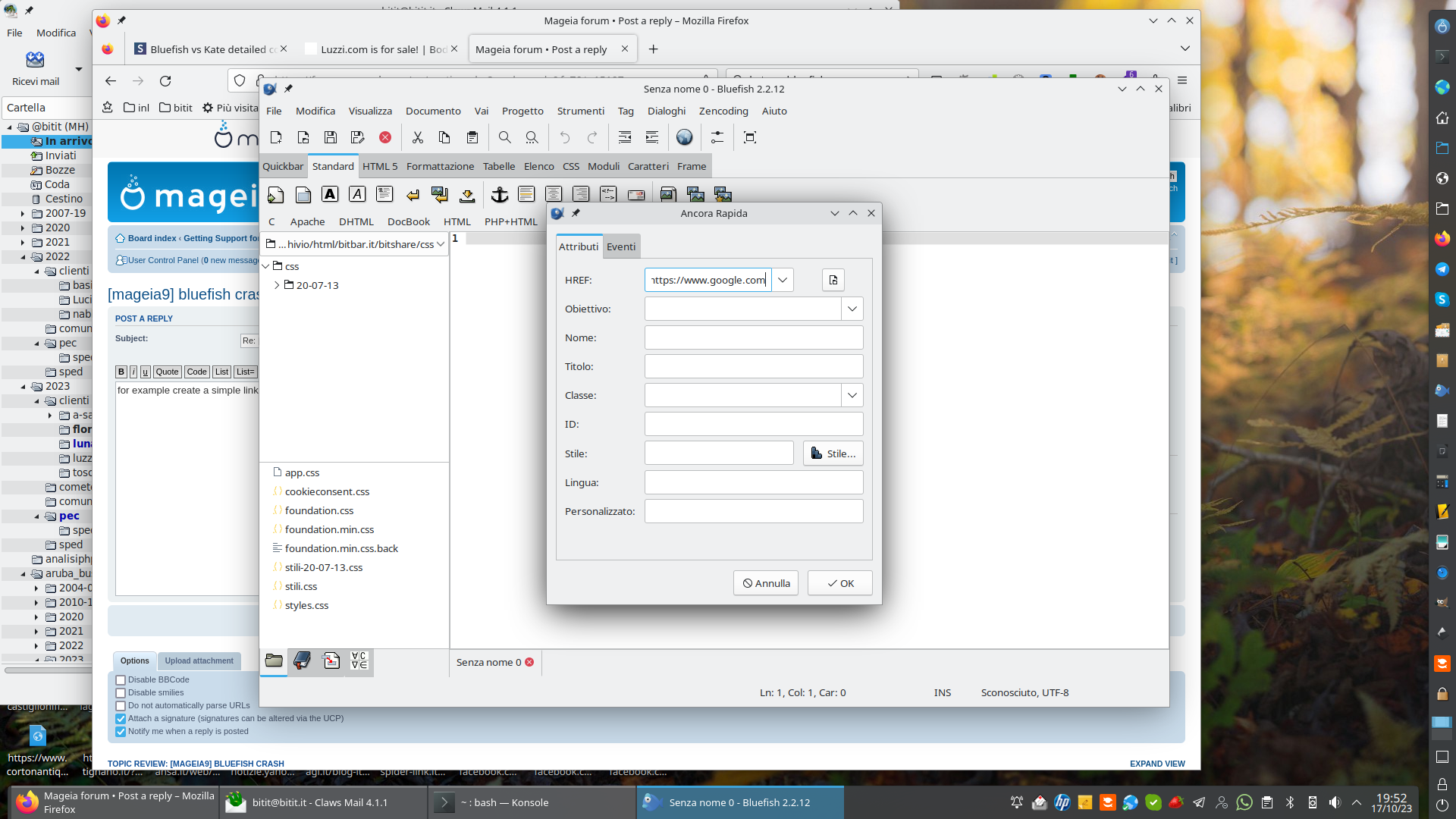Click the Undo arrow in Bluefish toolbar
The height and width of the screenshot is (819, 1456).
coord(564,137)
